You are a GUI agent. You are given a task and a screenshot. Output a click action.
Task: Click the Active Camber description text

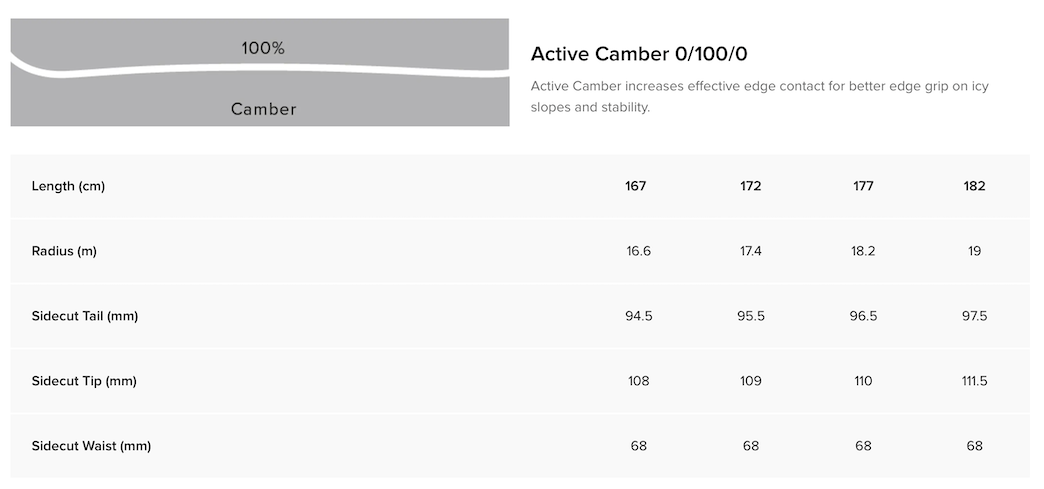pyautogui.click(x=759, y=96)
